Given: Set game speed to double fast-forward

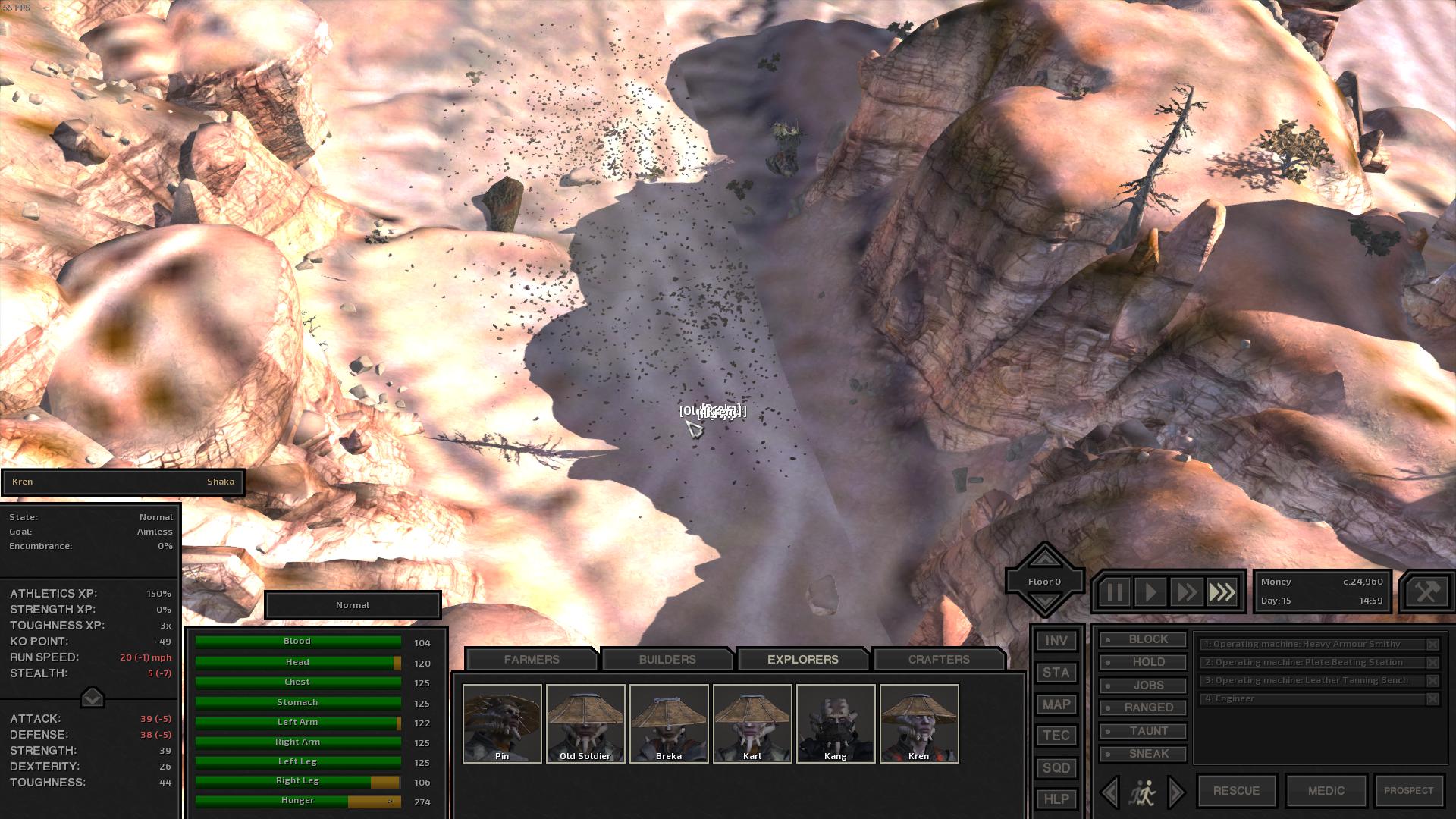Looking at the screenshot, I should click(x=1187, y=592).
